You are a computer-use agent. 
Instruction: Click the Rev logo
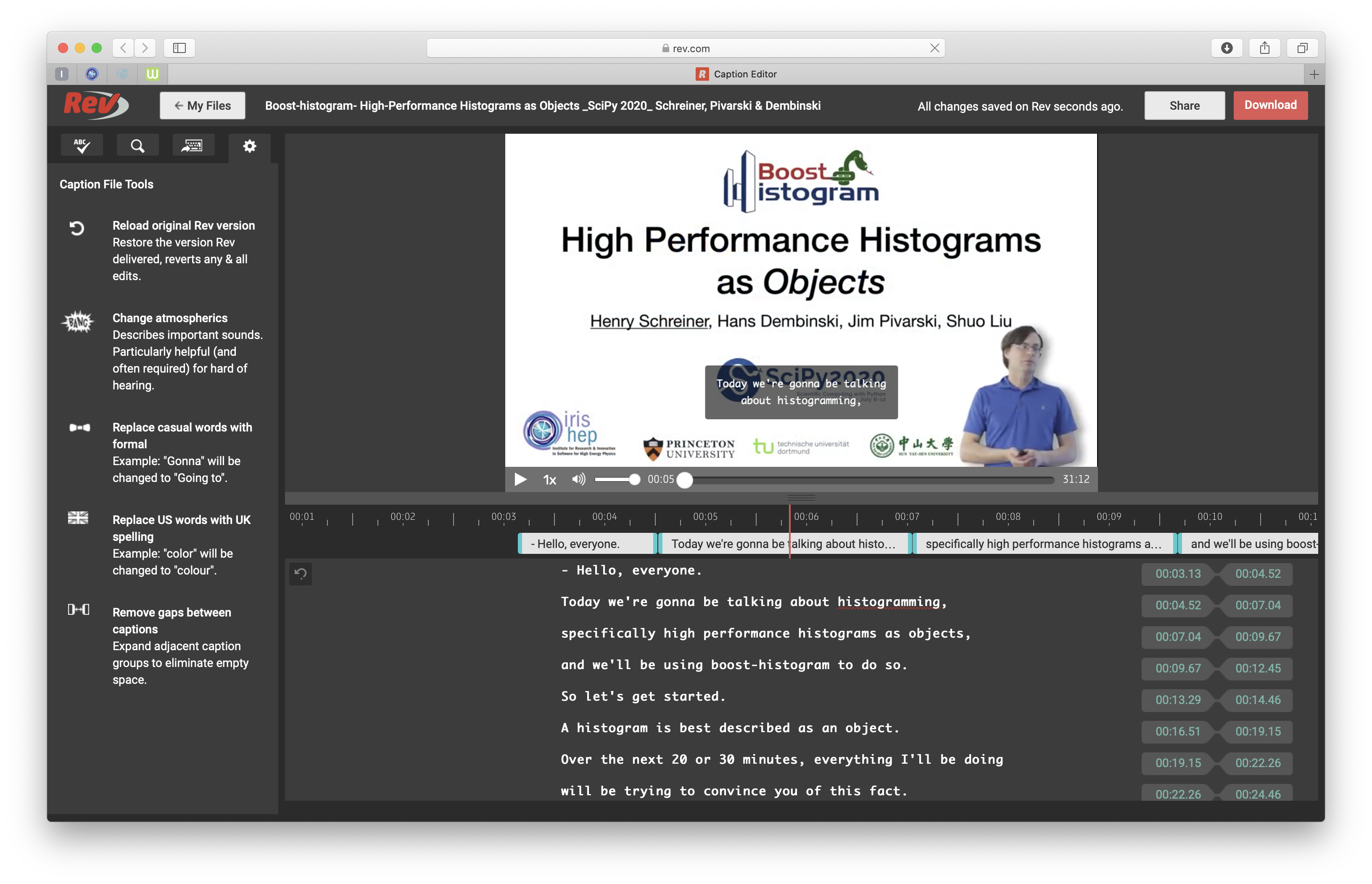pos(96,105)
